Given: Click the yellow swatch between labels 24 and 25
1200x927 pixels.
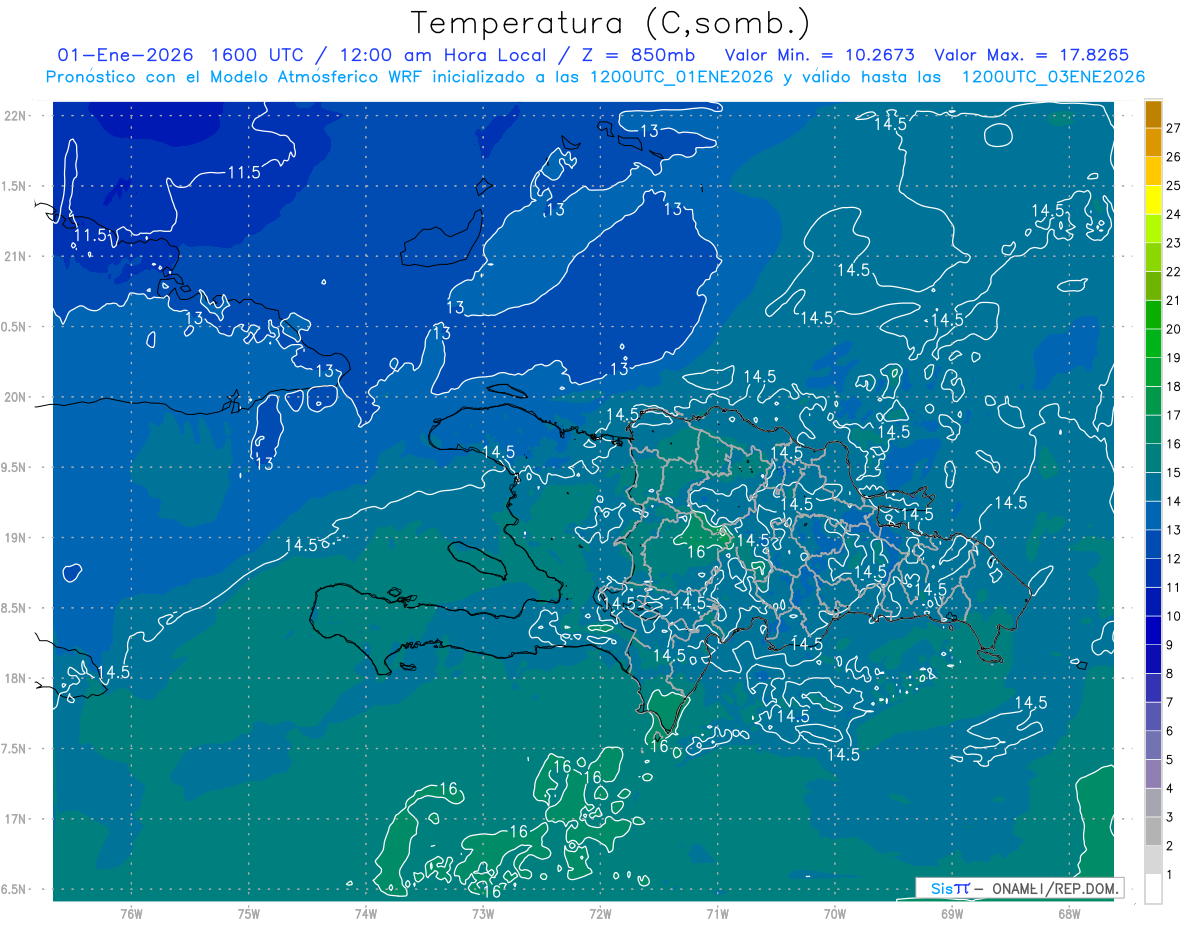Looking at the screenshot, I should pyautogui.click(x=1153, y=199).
